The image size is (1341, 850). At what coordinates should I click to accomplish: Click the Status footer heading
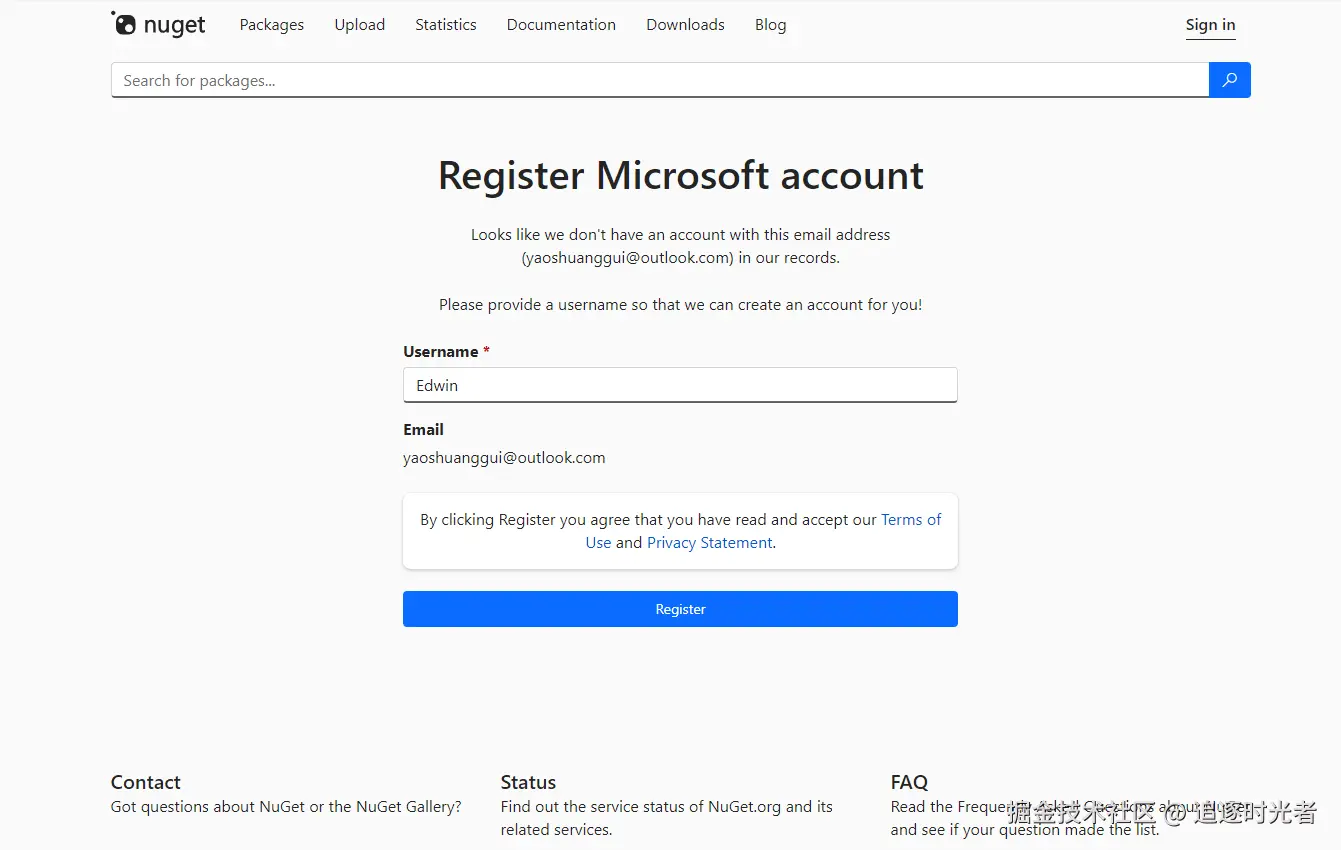click(x=528, y=782)
